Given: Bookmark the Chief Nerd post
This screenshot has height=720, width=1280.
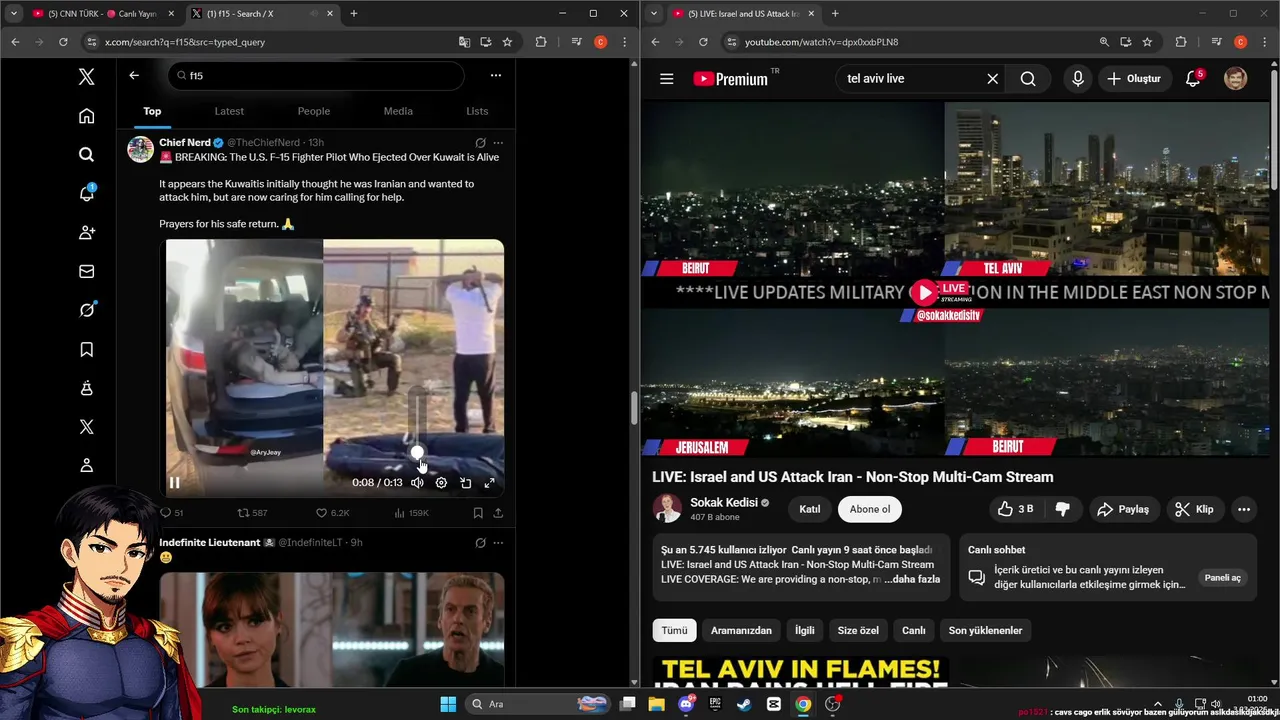Looking at the screenshot, I should (x=478, y=513).
